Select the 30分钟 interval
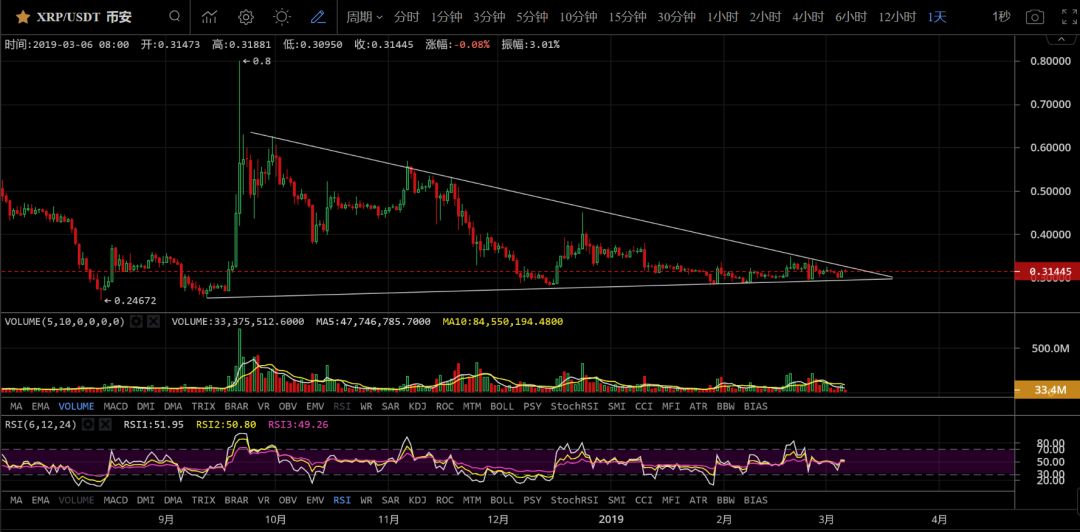Image resolution: width=1080 pixels, height=532 pixels. (x=676, y=17)
